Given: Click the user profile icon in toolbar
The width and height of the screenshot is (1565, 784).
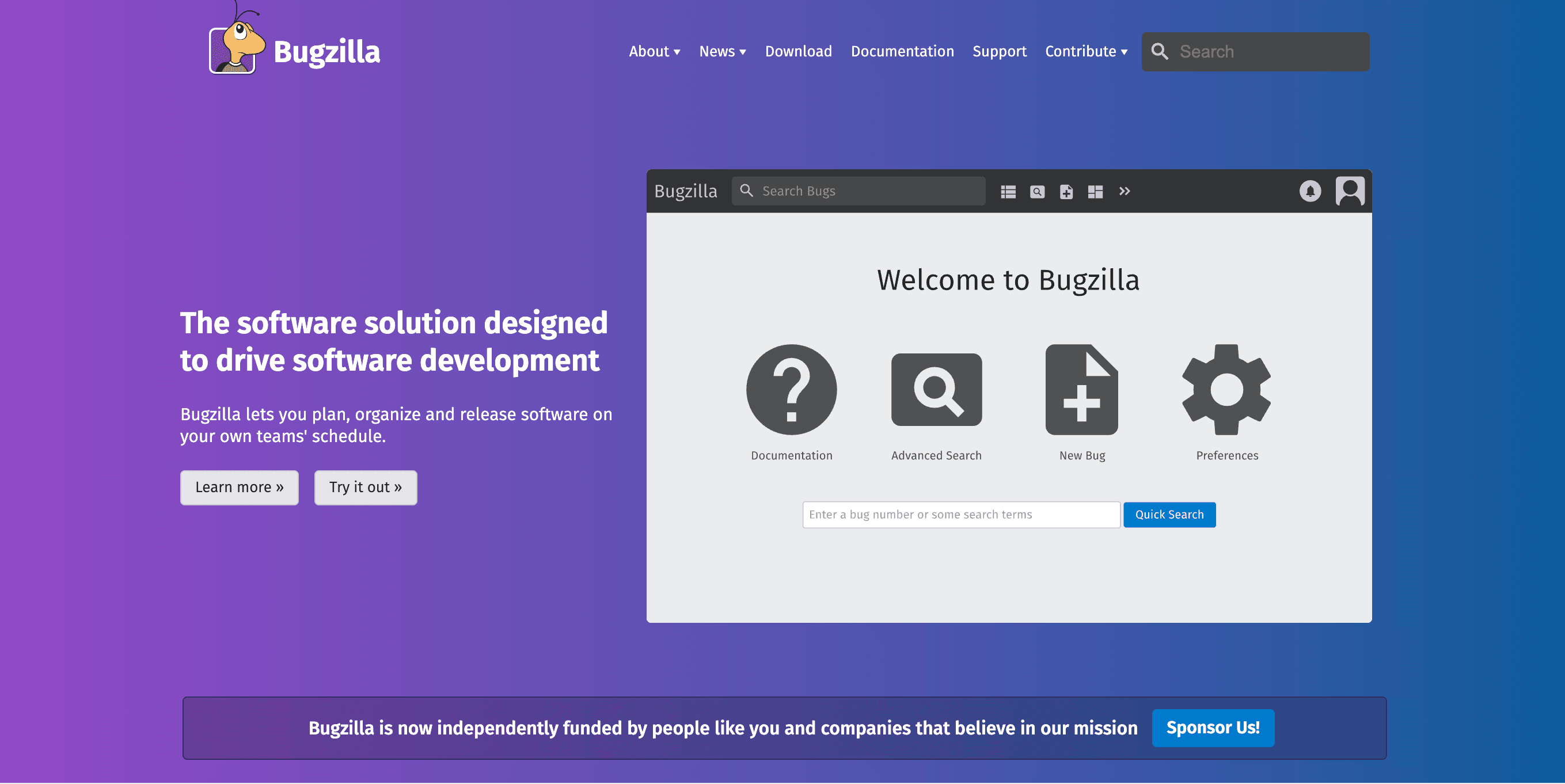Looking at the screenshot, I should [1350, 190].
